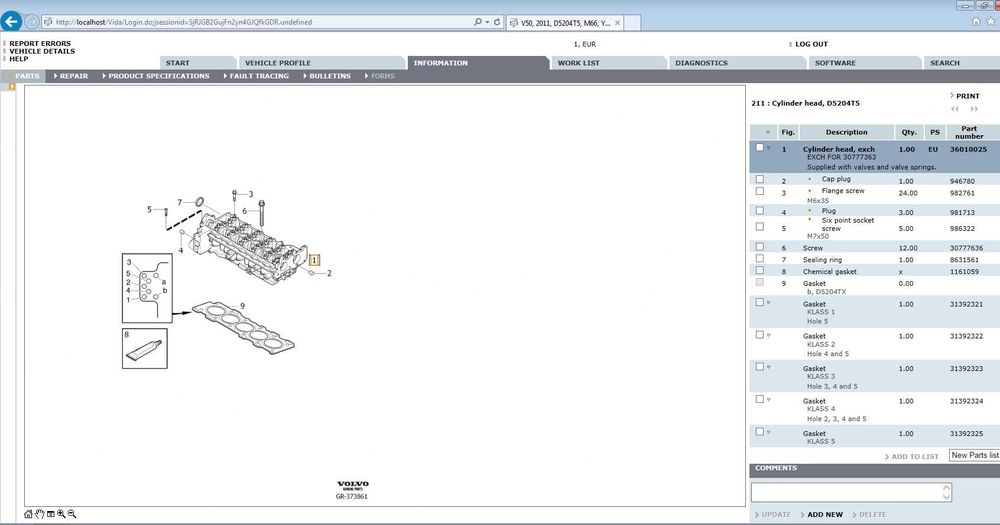Click ADD TO LIST button

click(x=915, y=456)
